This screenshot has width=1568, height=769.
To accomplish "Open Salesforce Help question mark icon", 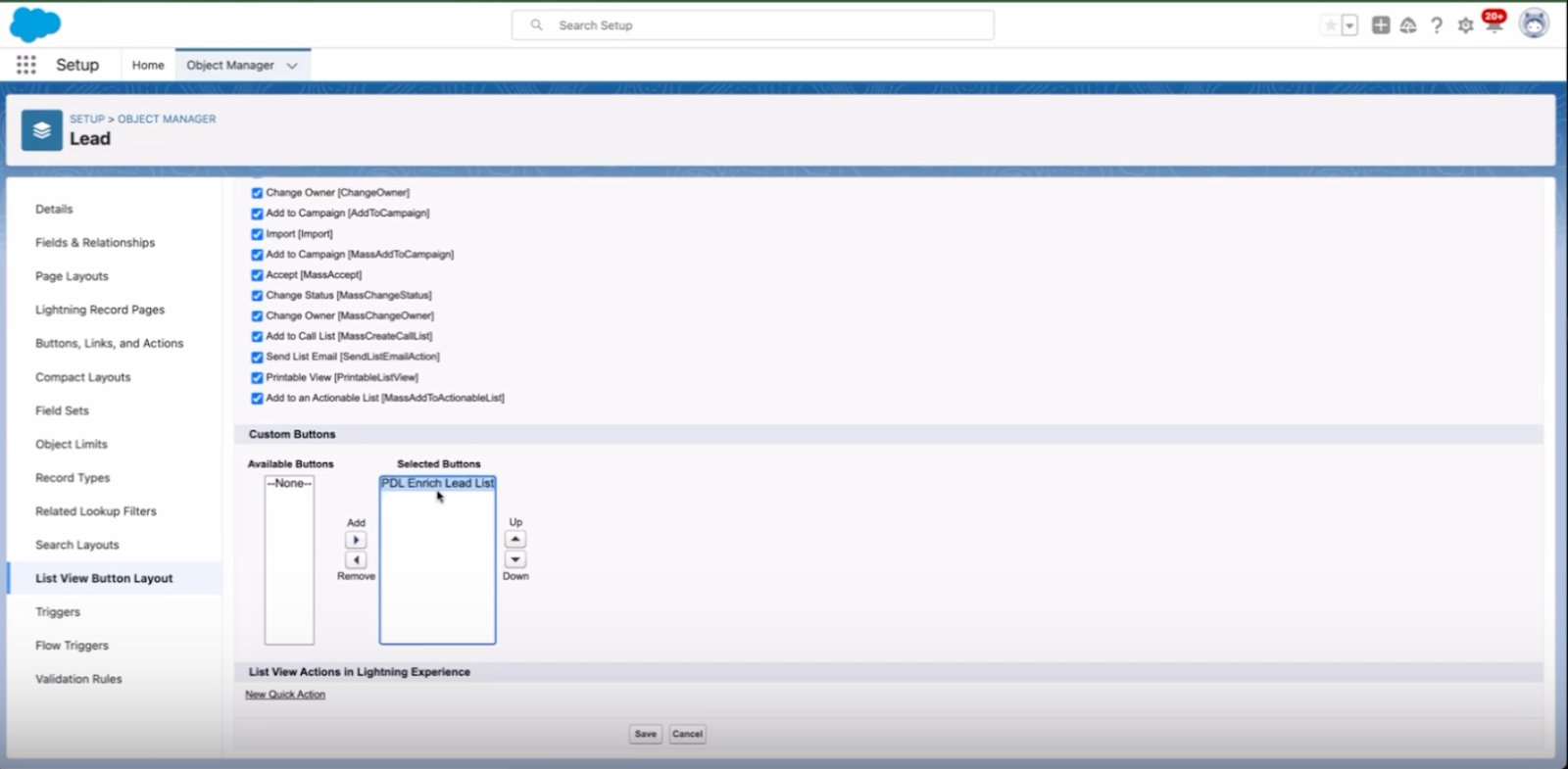I will (1437, 25).
